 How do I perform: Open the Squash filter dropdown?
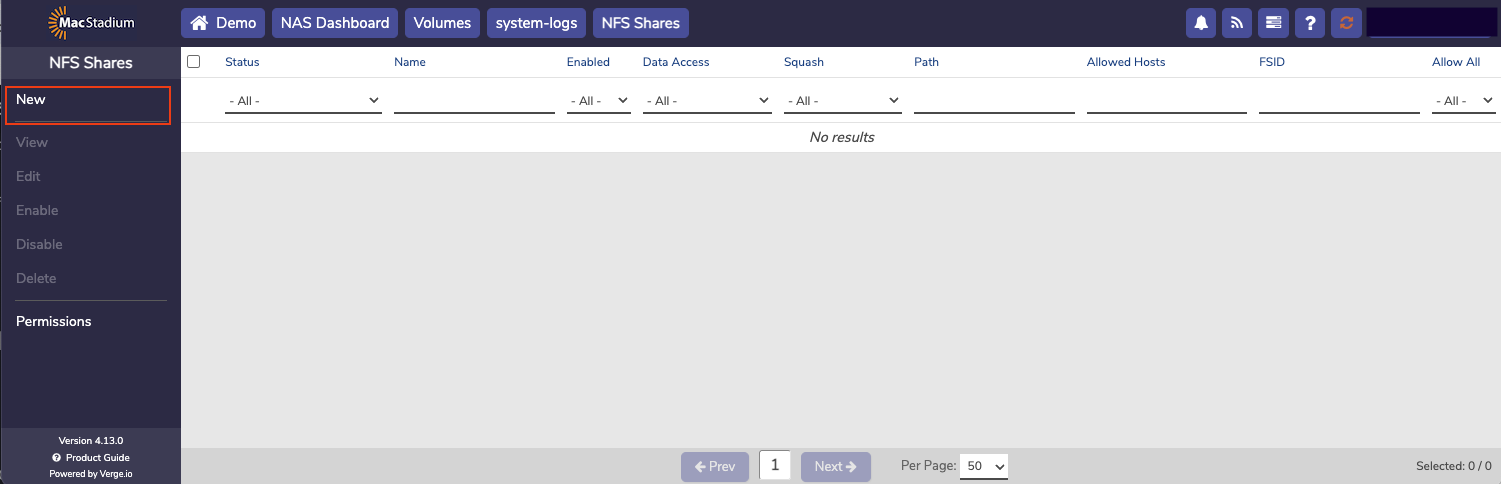[x=842, y=101]
